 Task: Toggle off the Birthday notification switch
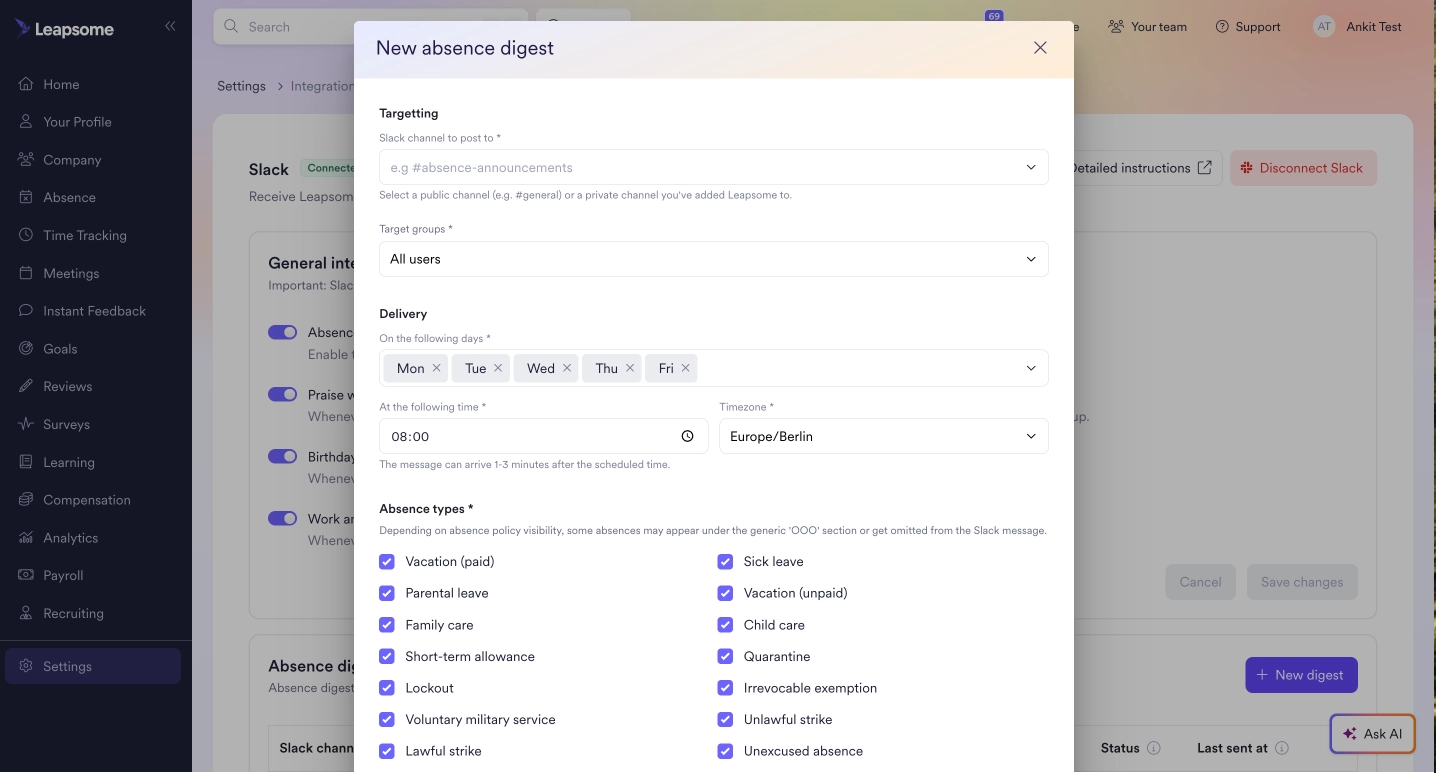[282, 456]
